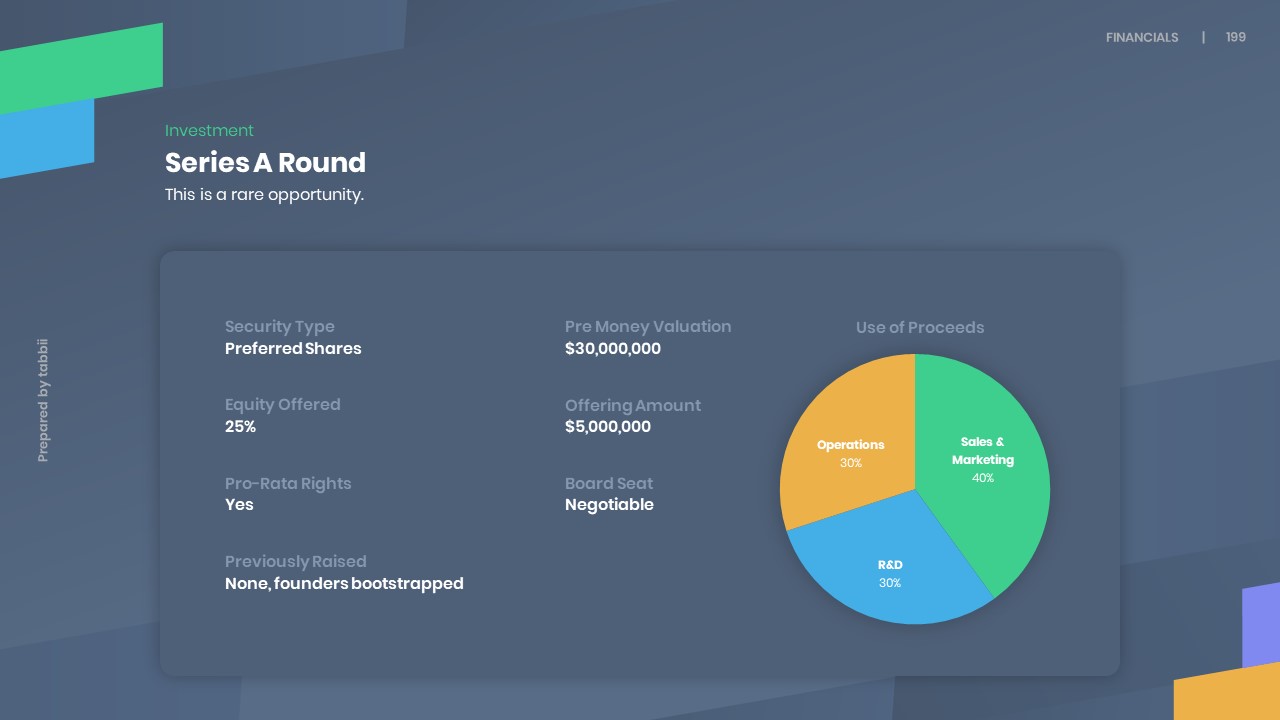Click the 'Yes' pro-rata value
The width and height of the screenshot is (1280, 720).
[239, 504]
